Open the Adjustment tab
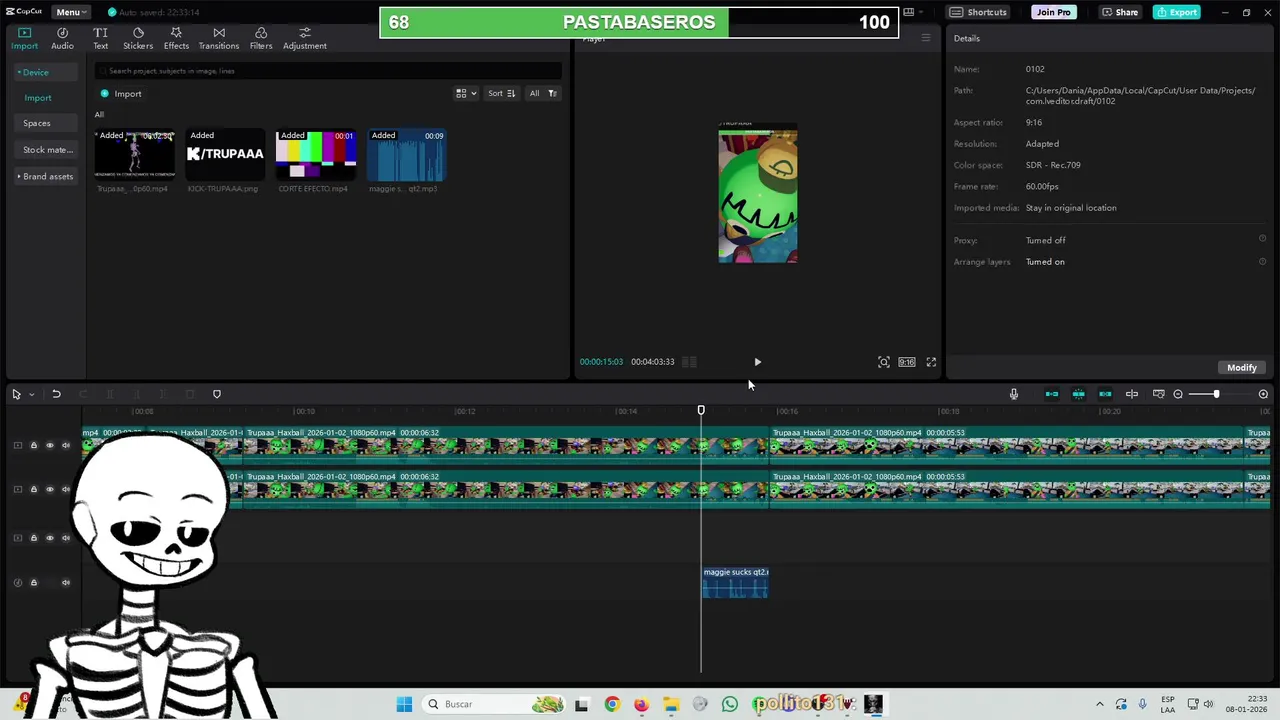The height and width of the screenshot is (720, 1280). 305,39
